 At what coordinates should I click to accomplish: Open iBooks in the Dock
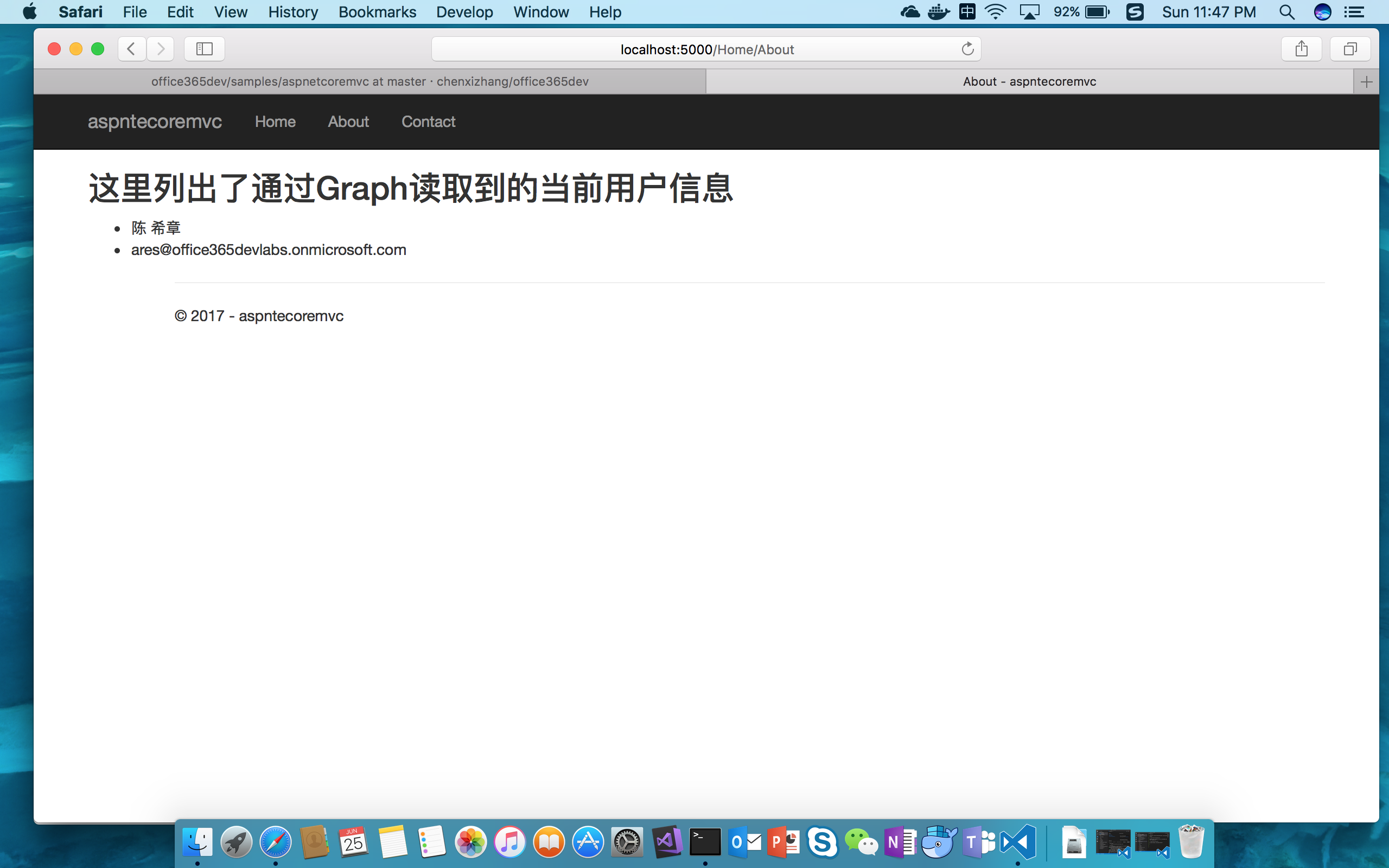(549, 842)
